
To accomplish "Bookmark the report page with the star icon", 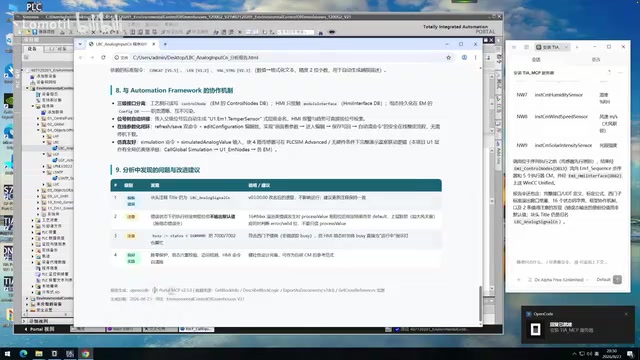I will pos(449,58).
